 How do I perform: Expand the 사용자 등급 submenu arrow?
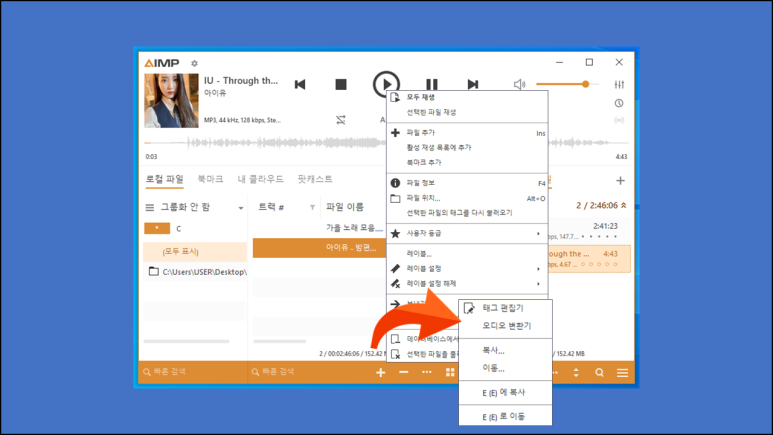[538, 233]
